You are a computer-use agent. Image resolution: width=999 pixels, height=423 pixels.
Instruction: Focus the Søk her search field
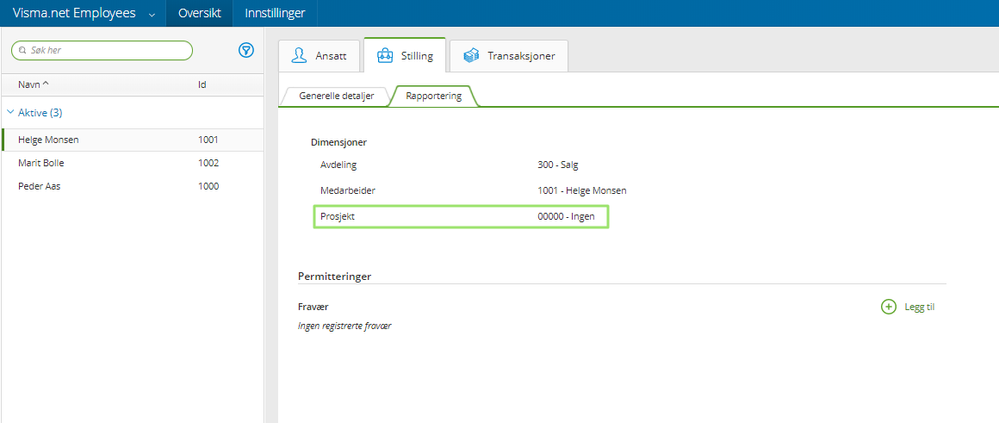(x=105, y=50)
